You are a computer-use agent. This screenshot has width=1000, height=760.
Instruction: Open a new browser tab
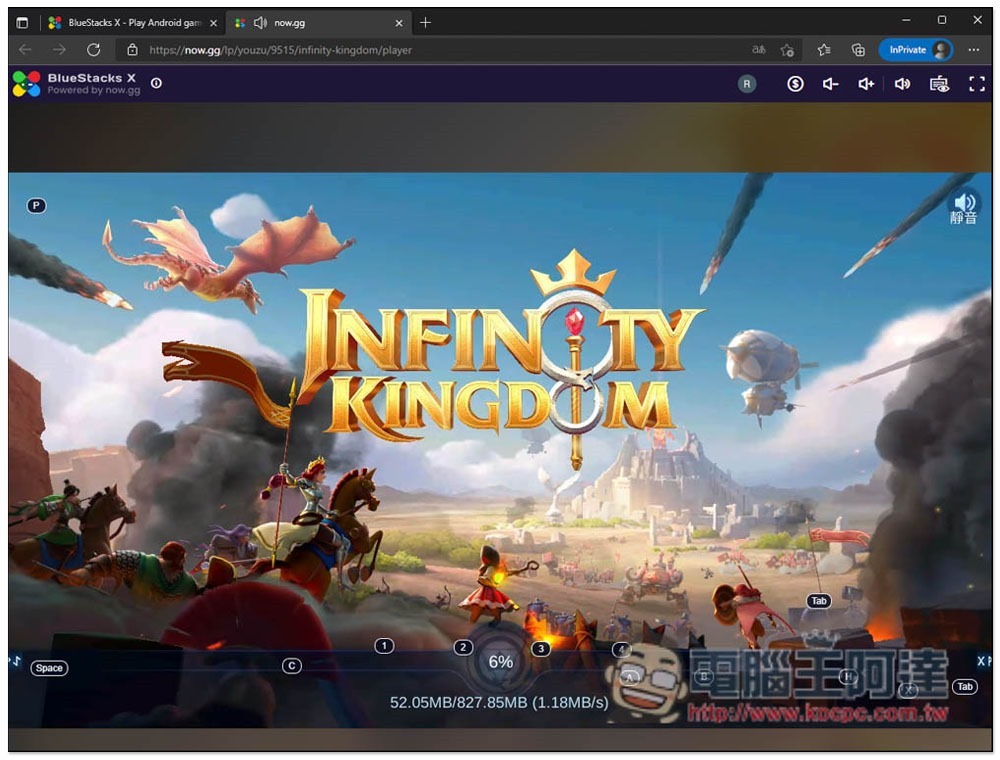425,23
